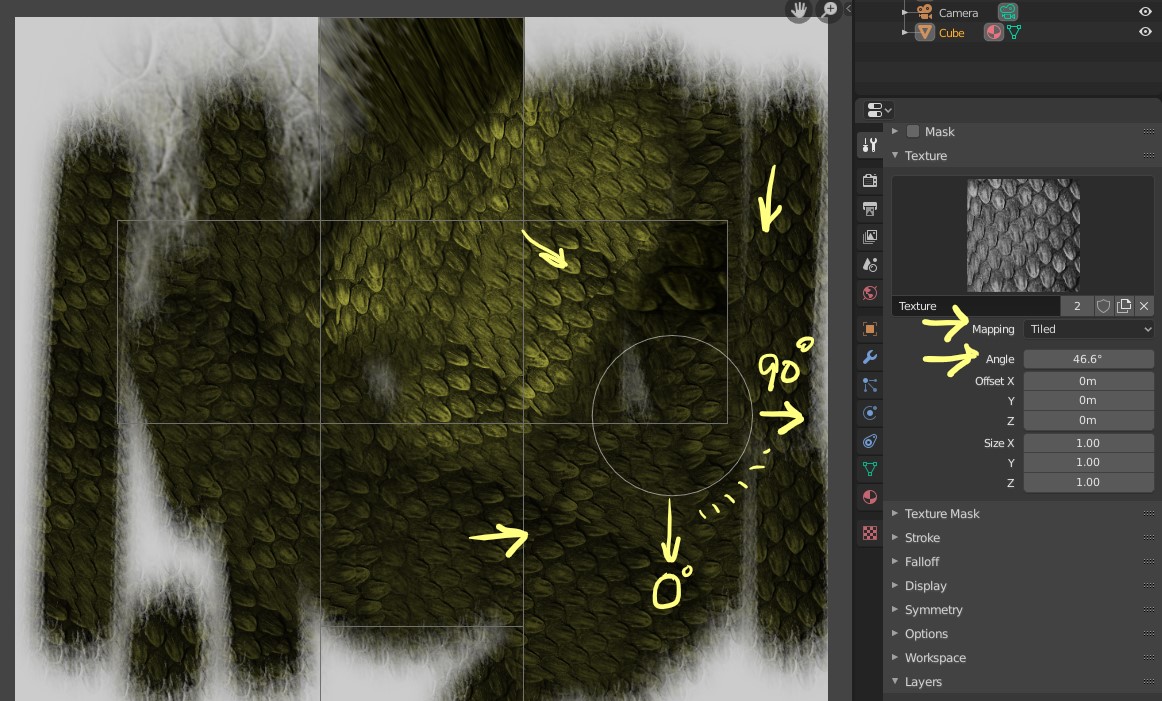Hide the Cube object in the outliner

[1146, 32]
